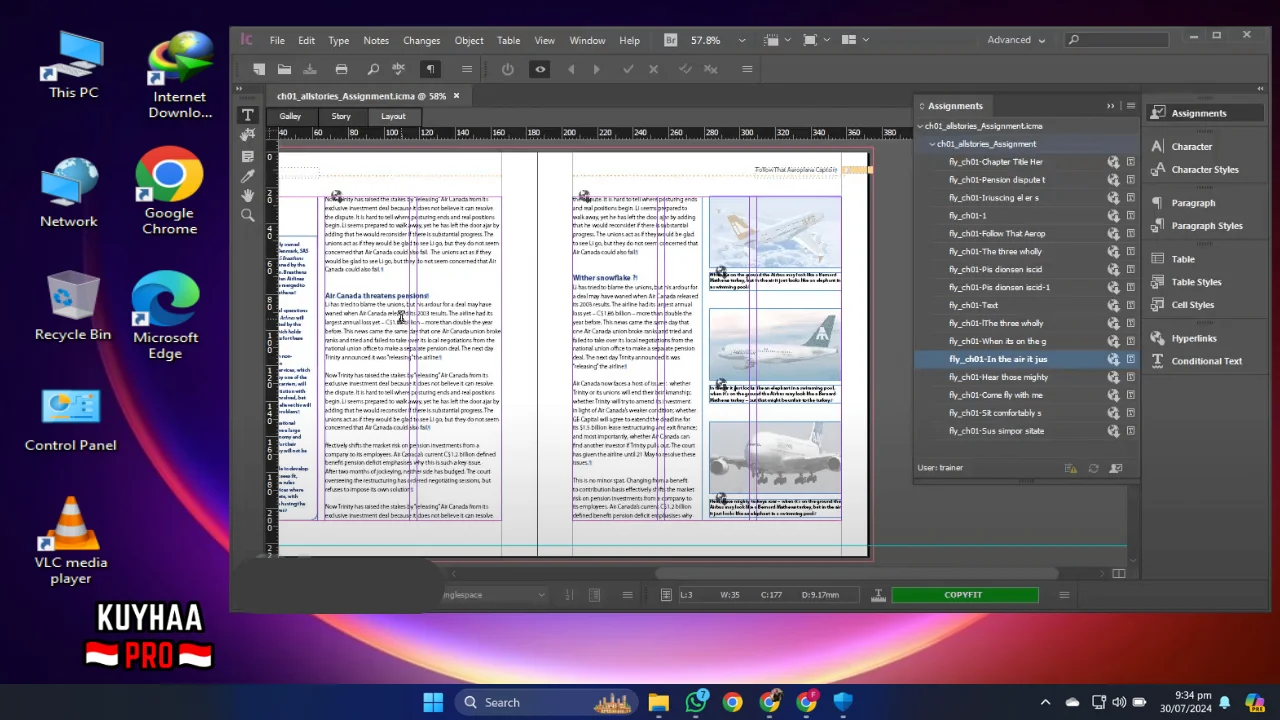Click the green COPYFIT progress bar
This screenshot has width=1280, height=720.
[x=964, y=595]
